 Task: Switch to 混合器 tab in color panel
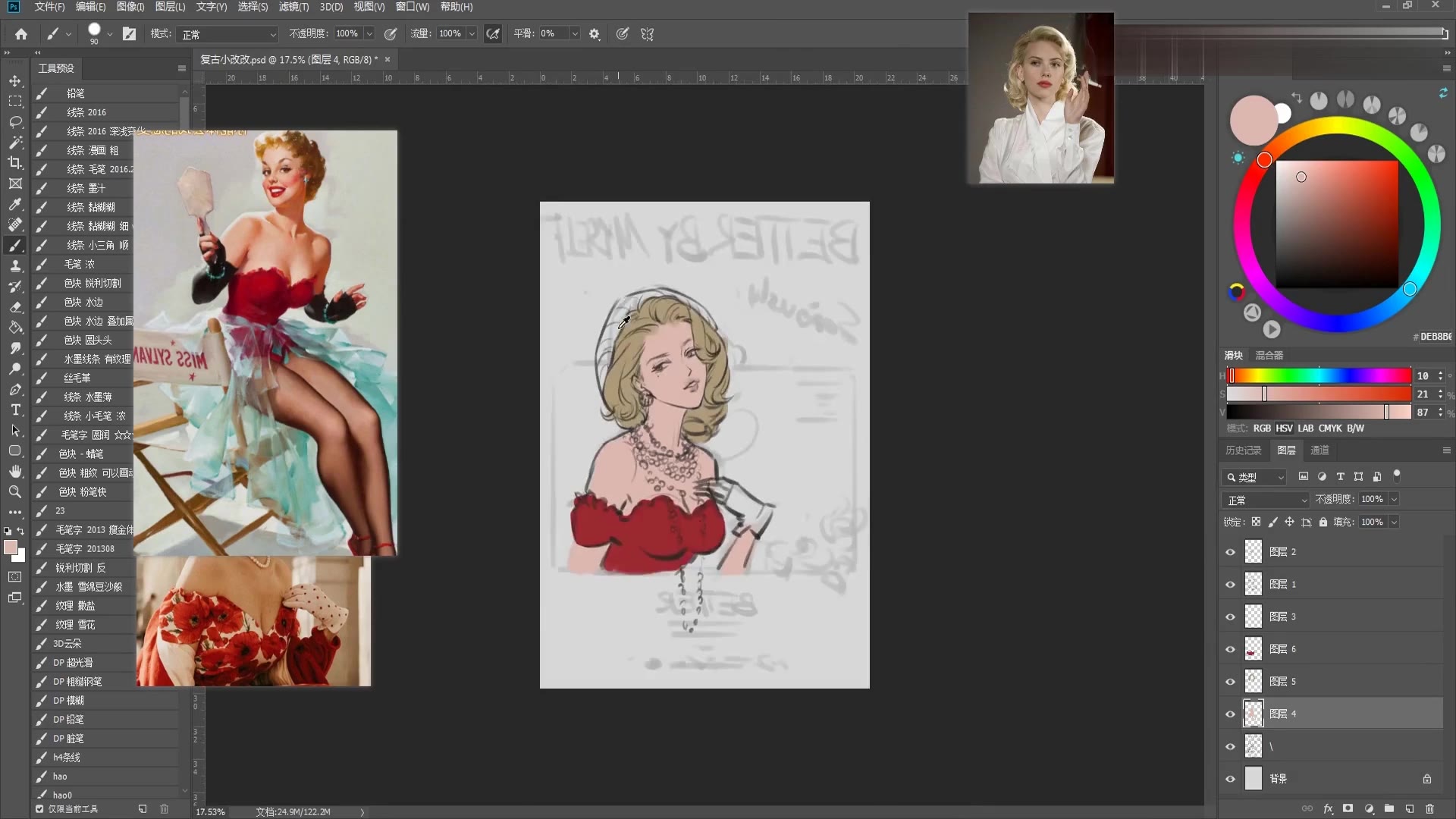[1269, 355]
